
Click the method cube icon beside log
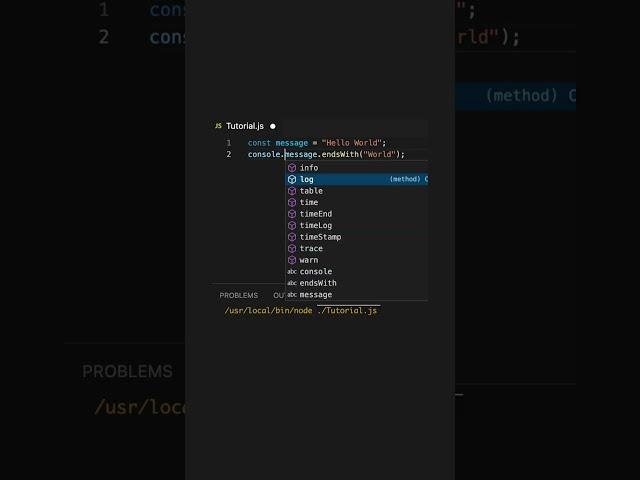coord(292,179)
